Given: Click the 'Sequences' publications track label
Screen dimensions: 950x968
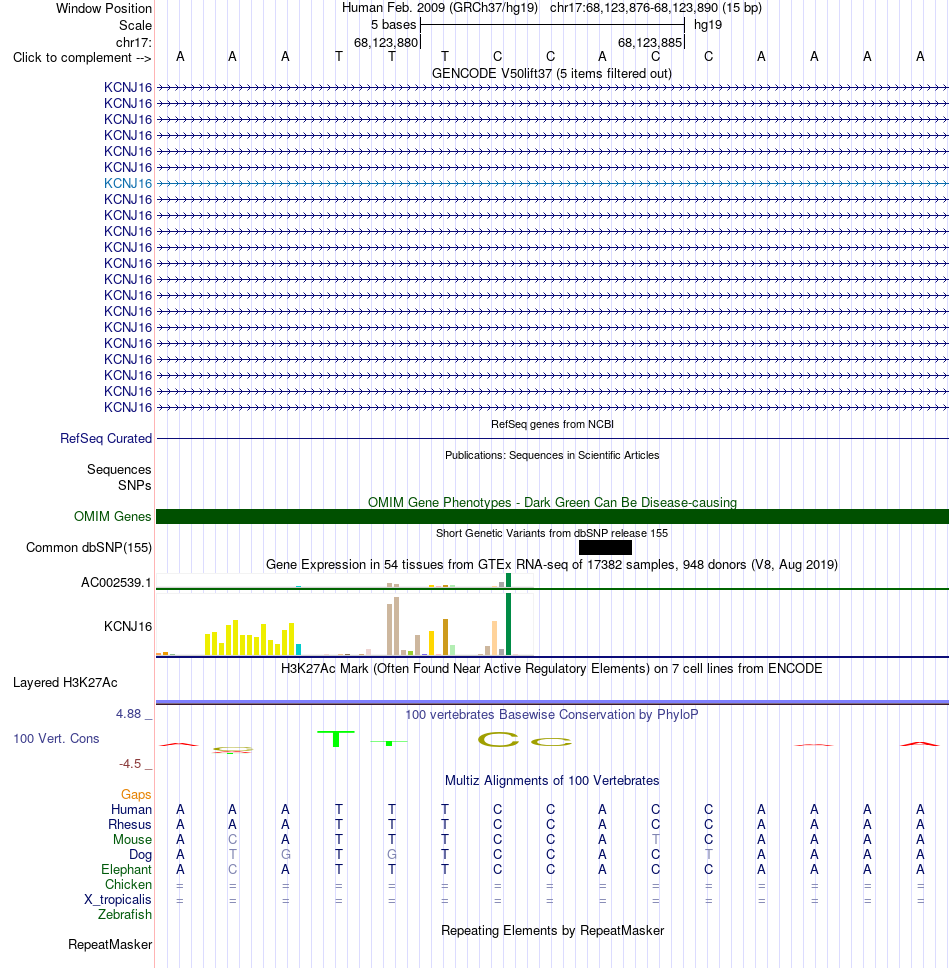Looking at the screenshot, I should point(119,469).
